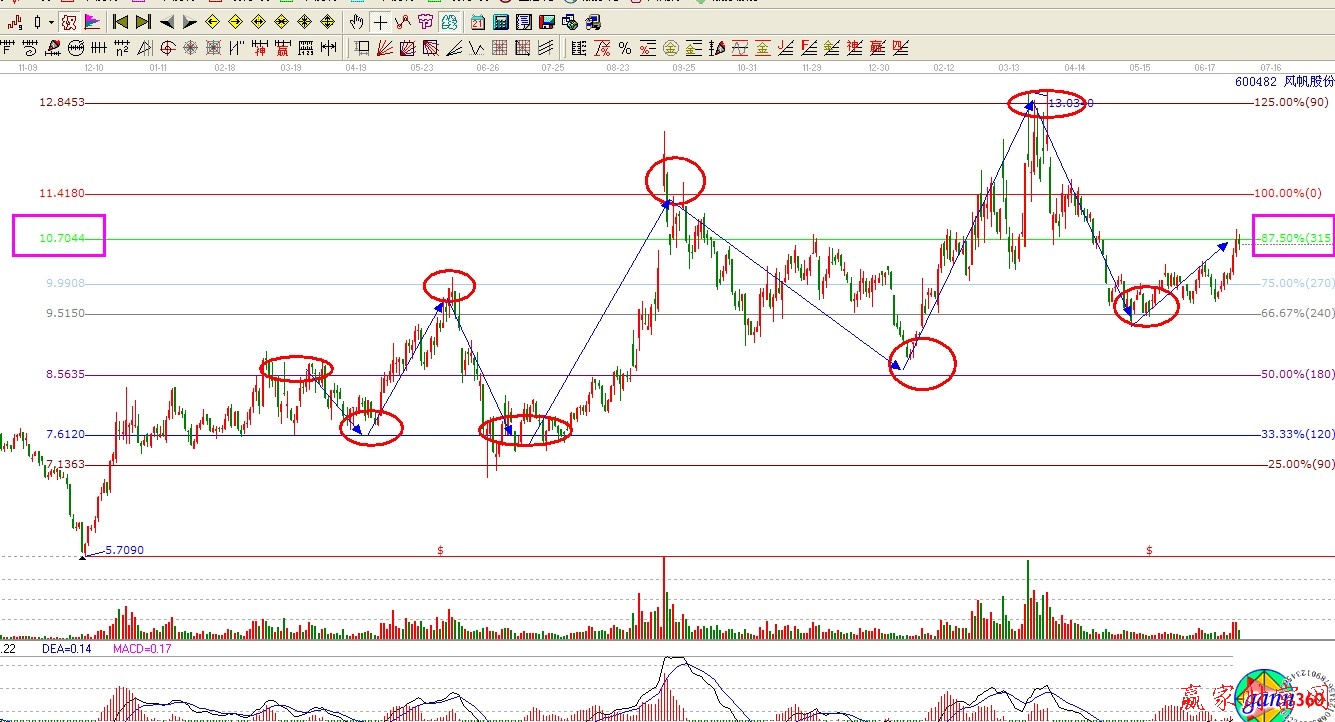Viewport: 1335px width, 722px height.
Task: Open the notepad icon
Action: pyautogui.click(x=524, y=22)
